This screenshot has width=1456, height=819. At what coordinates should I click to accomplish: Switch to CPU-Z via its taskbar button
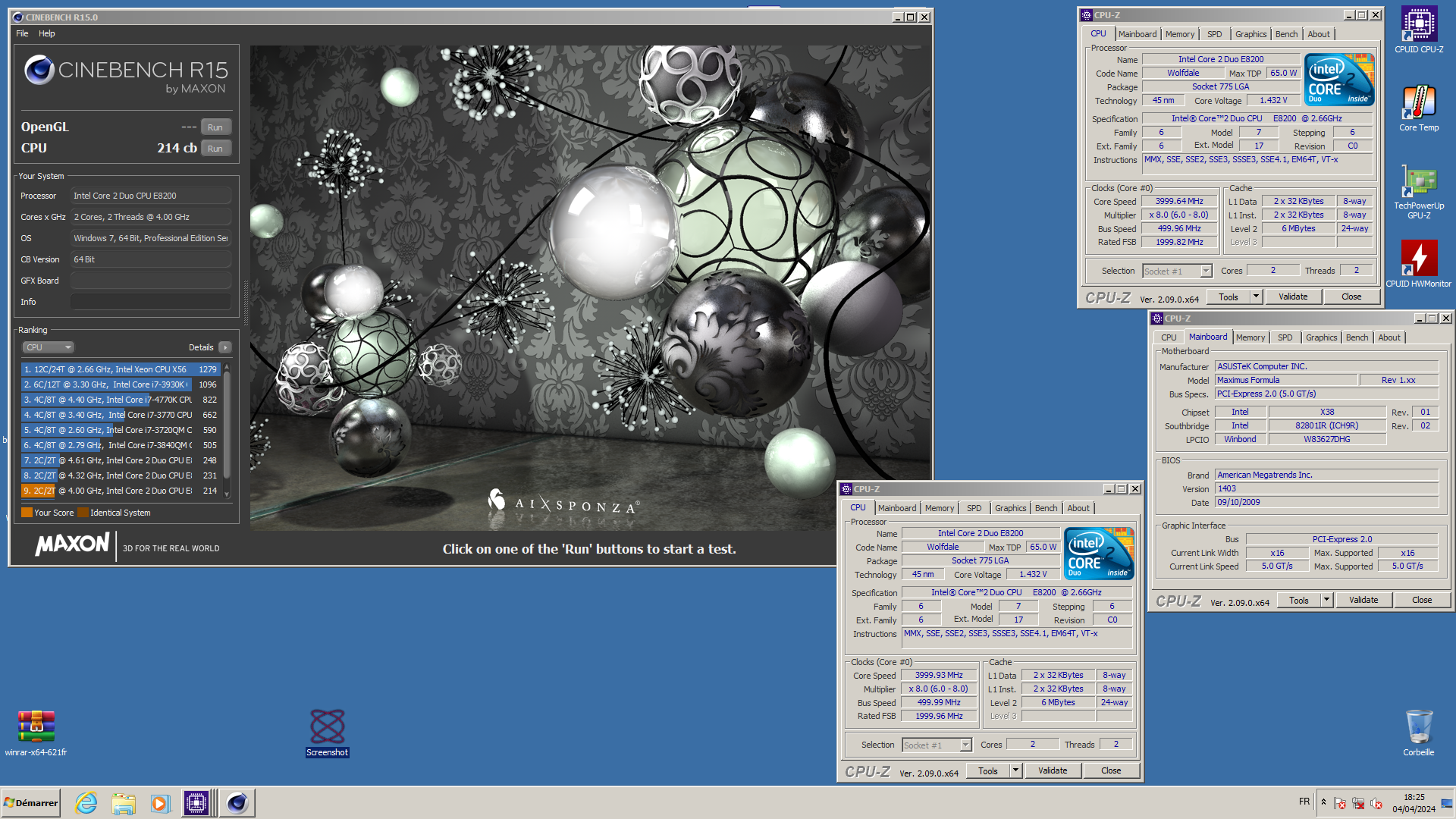click(x=197, y=803)
